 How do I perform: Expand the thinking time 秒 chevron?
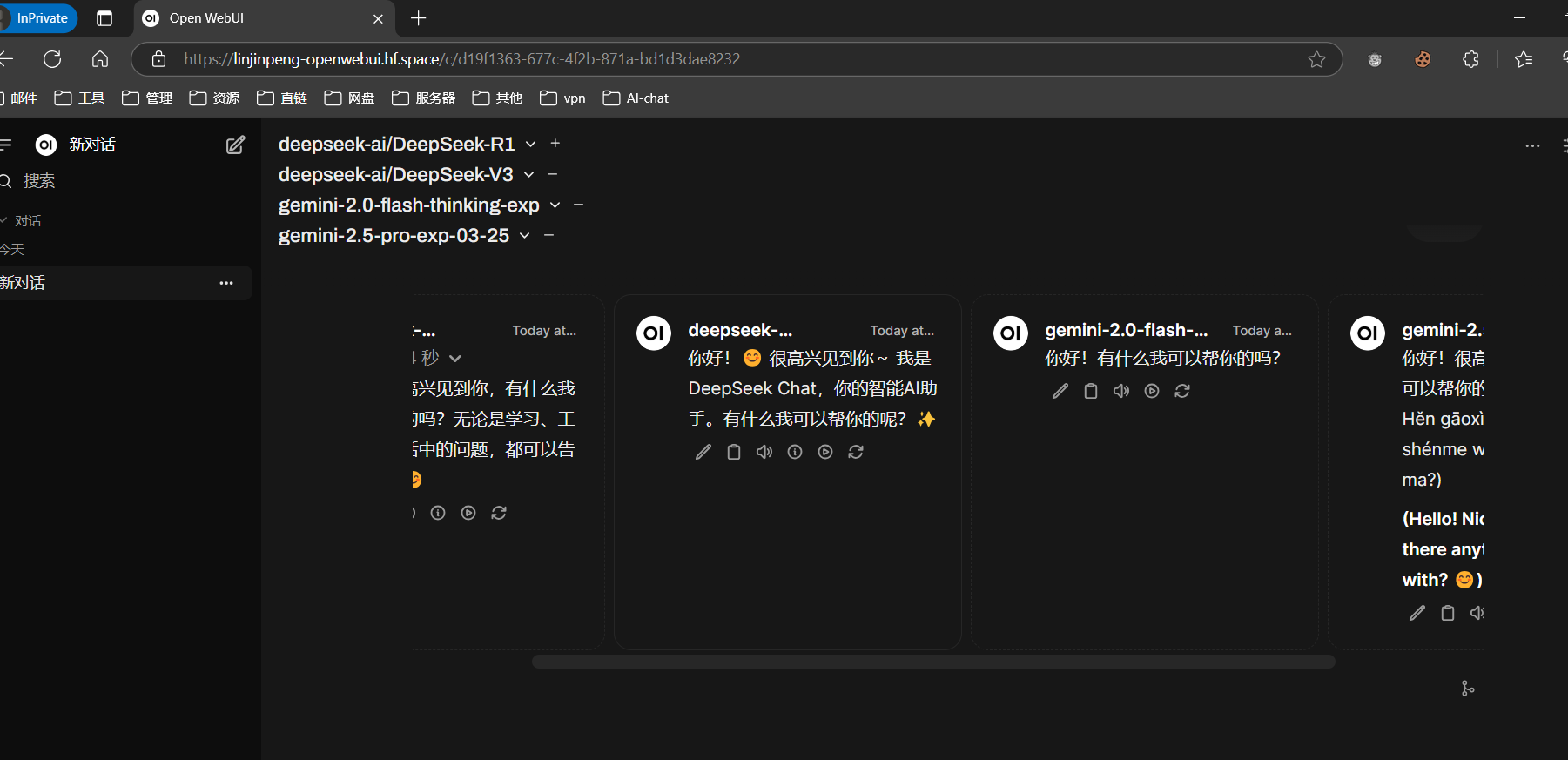point(454,358)
